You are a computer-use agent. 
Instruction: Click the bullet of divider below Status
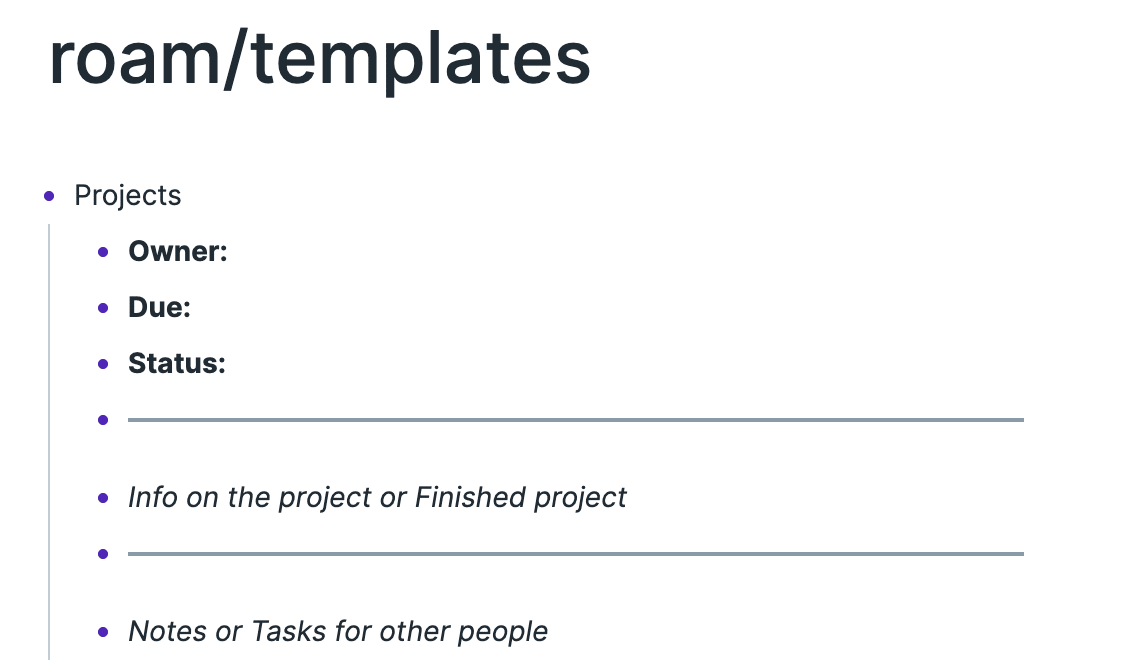point(103,420)
